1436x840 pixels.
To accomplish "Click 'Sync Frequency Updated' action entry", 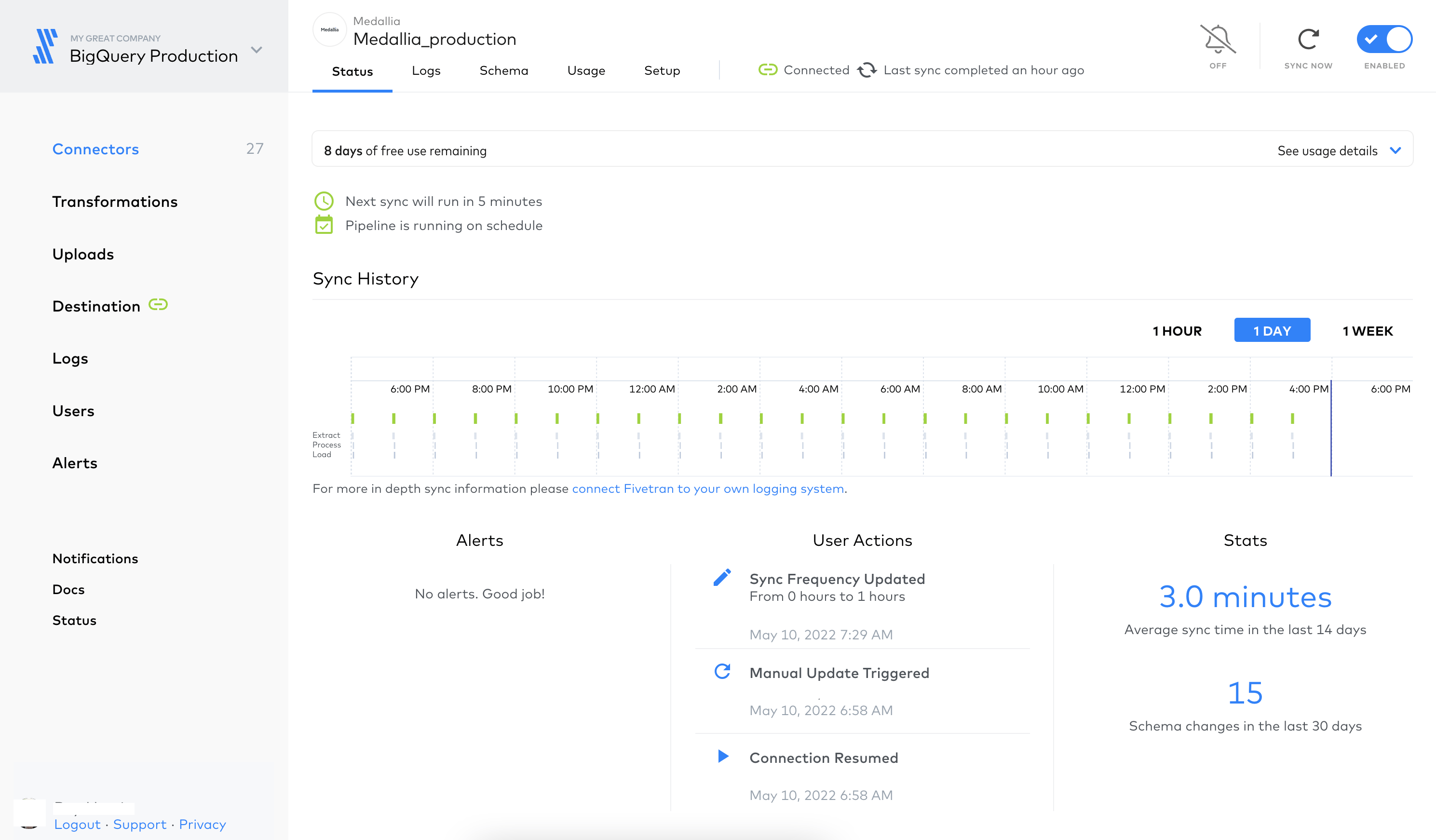I will pos(837,579).
